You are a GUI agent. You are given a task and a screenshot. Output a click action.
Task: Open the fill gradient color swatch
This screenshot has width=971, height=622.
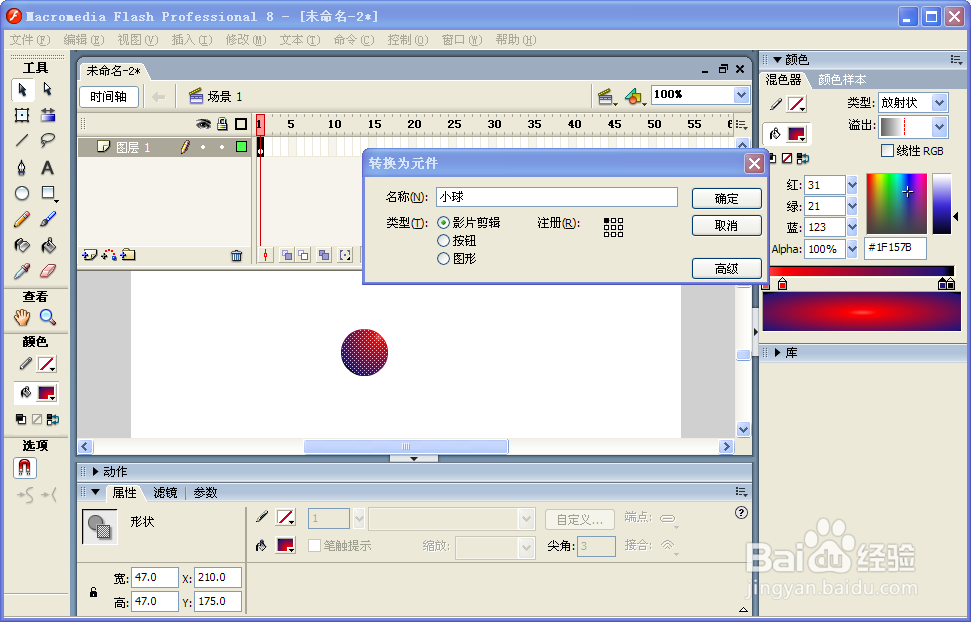coord(795,134)
